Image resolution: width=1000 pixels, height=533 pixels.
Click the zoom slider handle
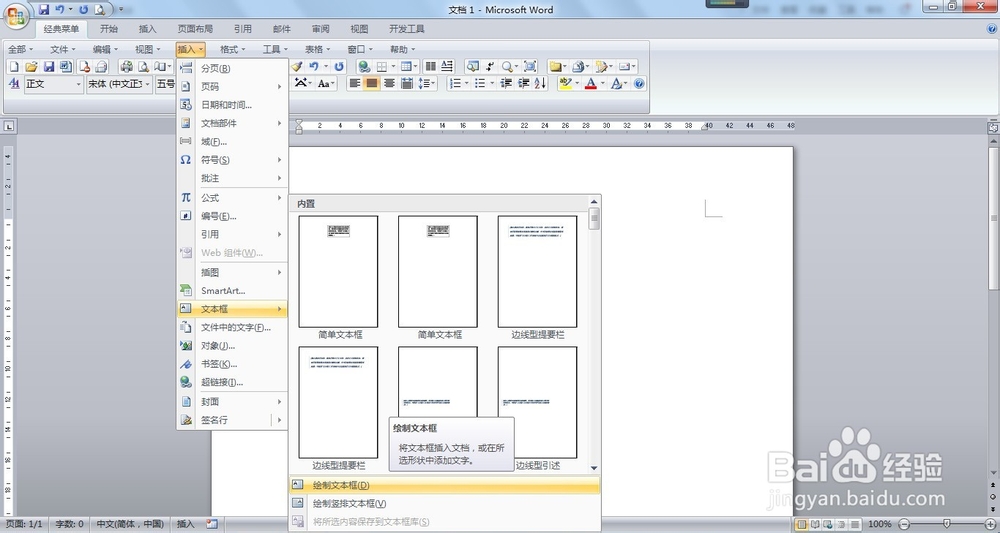tap(947, 524)
